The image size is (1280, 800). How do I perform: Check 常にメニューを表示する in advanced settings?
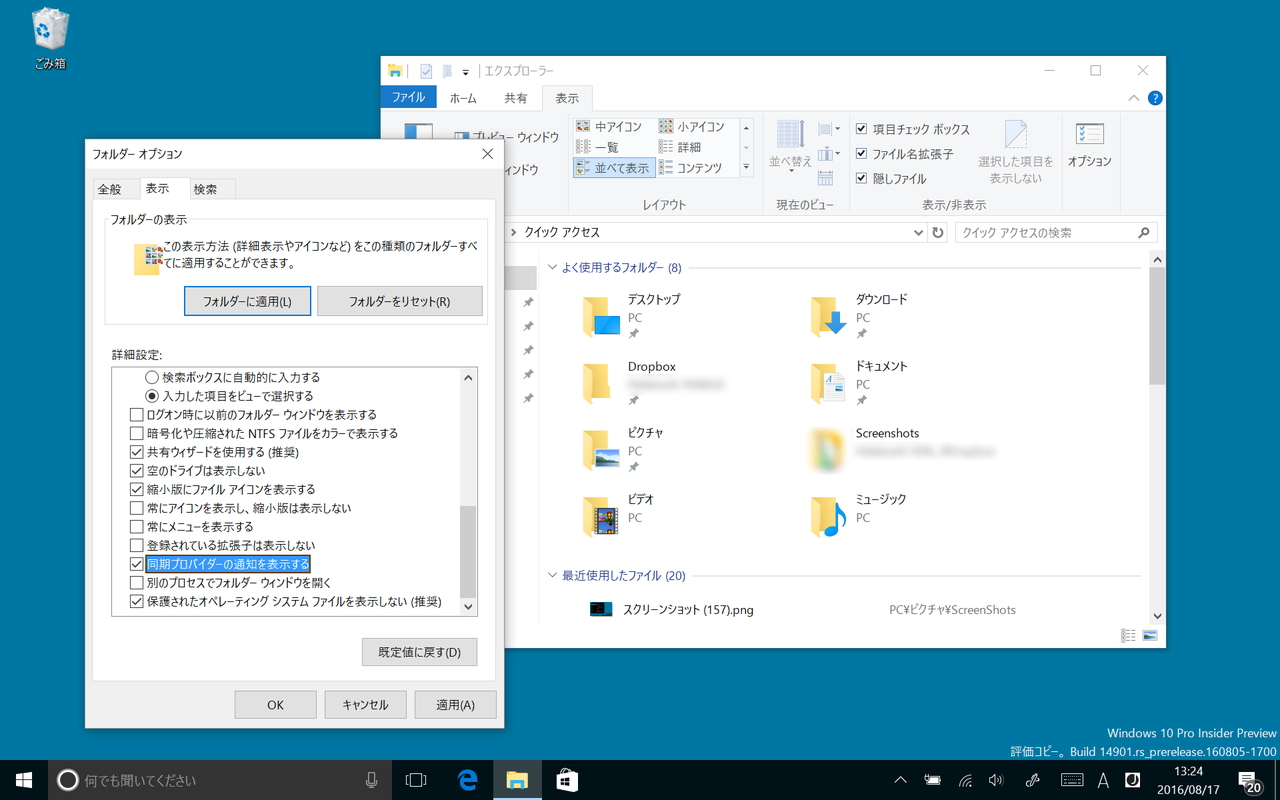tap(137, 526)
